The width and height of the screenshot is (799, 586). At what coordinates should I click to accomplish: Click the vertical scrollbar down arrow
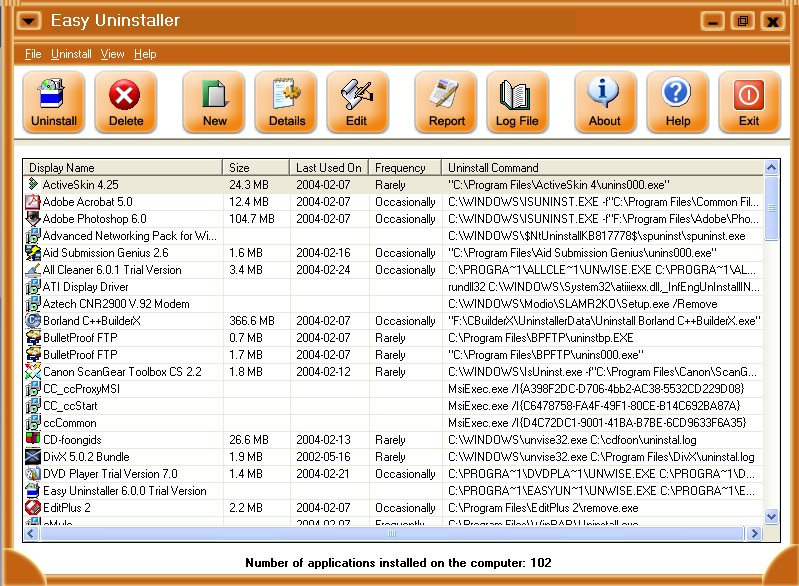click(x=771, y=517)
